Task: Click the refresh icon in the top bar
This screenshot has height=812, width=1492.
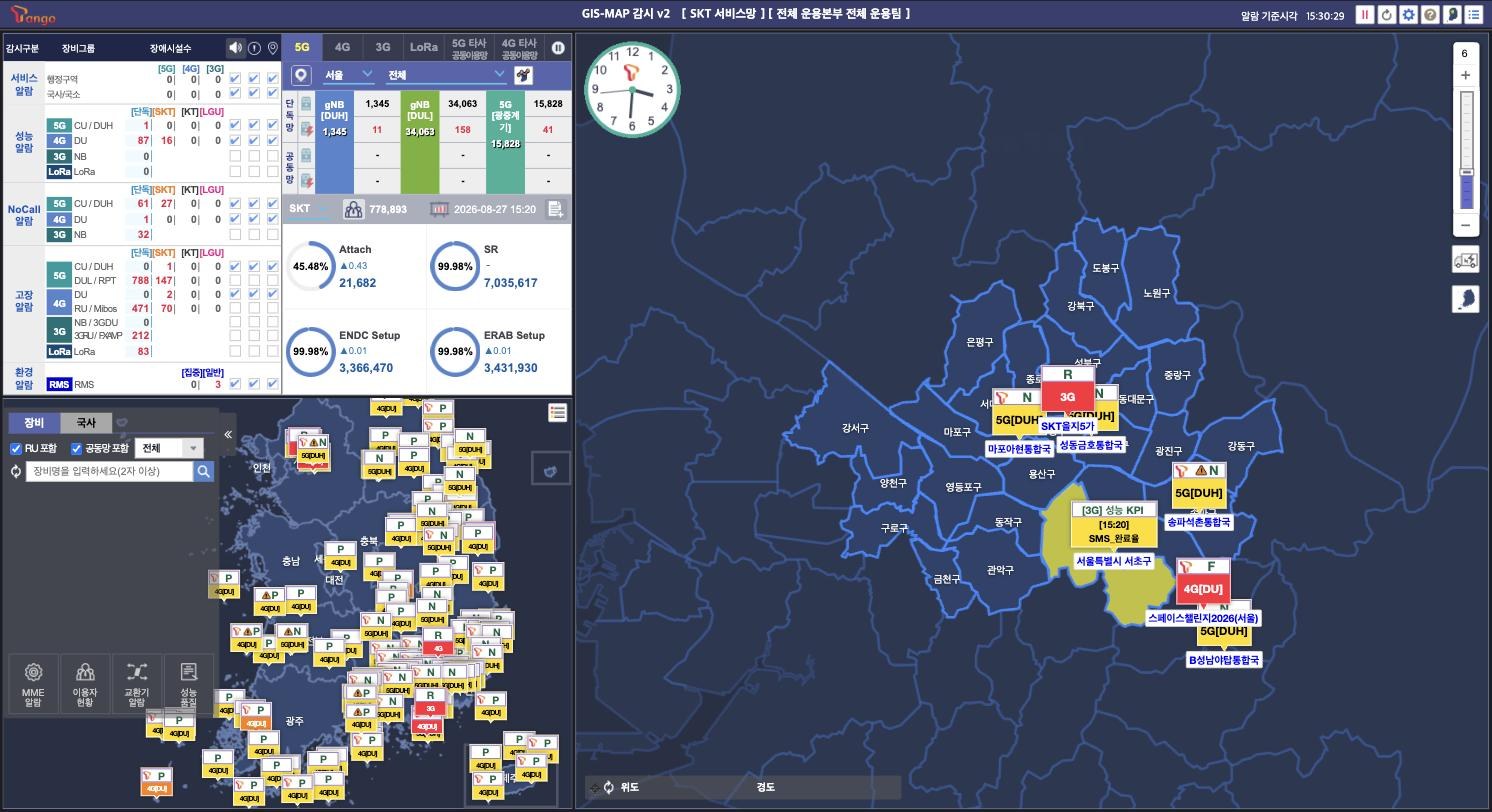Action: [1387, 15]
